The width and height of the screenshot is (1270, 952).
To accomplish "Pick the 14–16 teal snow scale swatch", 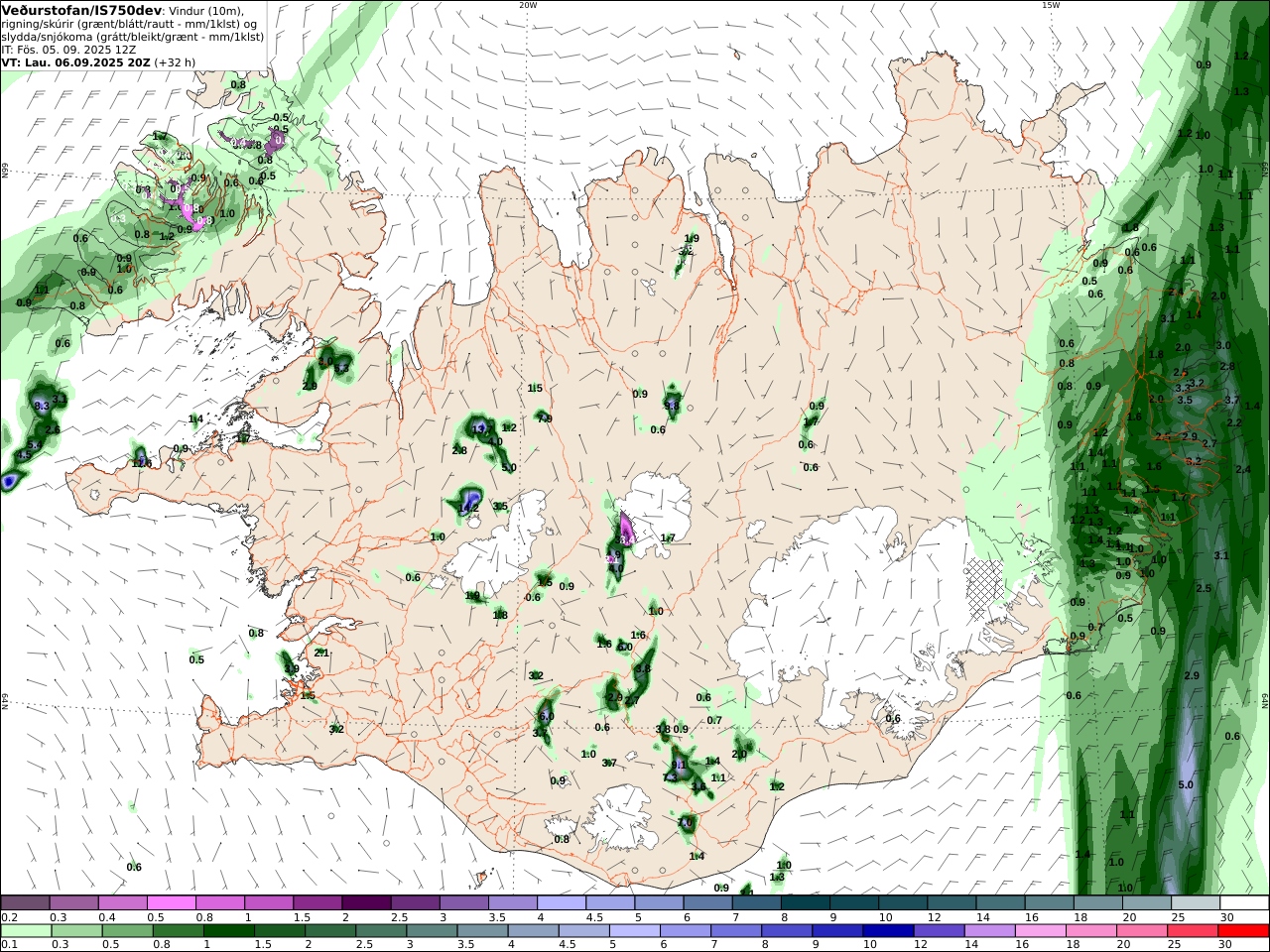I will [x=1000, y=903].
